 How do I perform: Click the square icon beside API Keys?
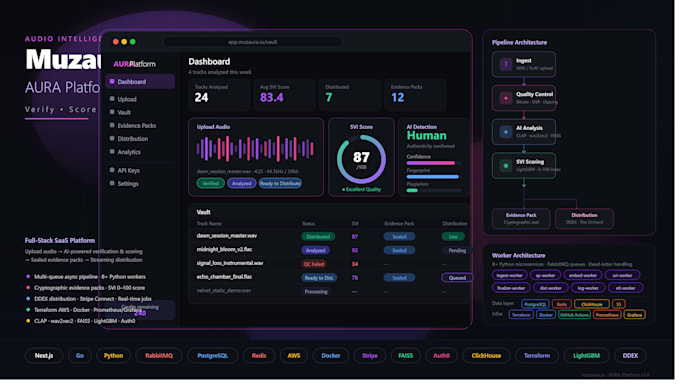coord(112,170)
